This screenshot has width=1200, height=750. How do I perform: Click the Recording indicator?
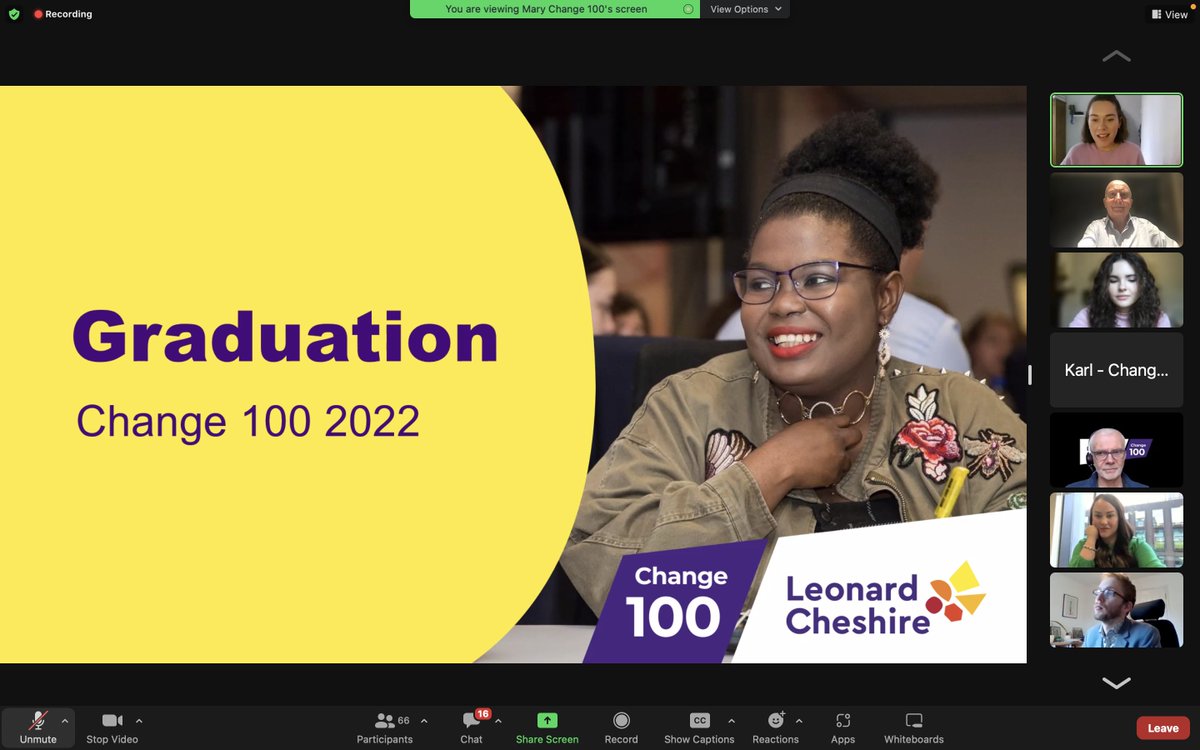click(63, 14)
